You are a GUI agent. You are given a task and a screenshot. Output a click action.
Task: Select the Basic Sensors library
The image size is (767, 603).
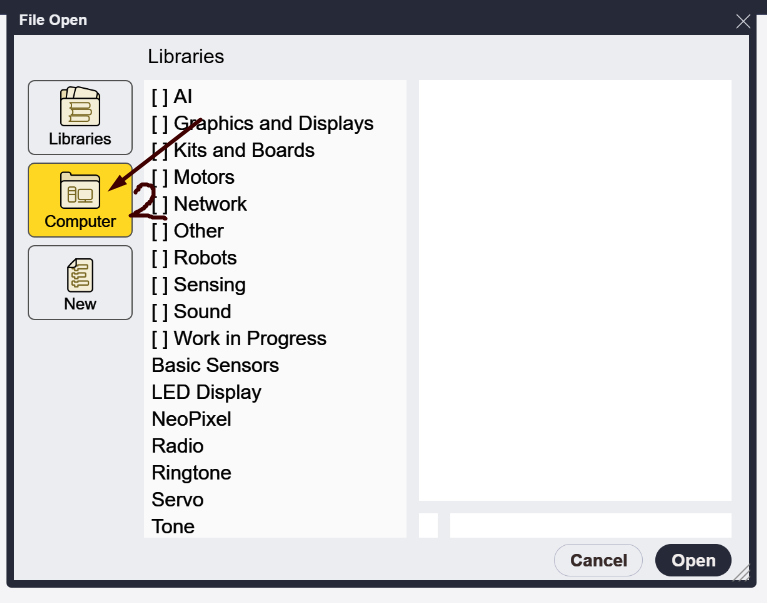[x=215, y=366]
